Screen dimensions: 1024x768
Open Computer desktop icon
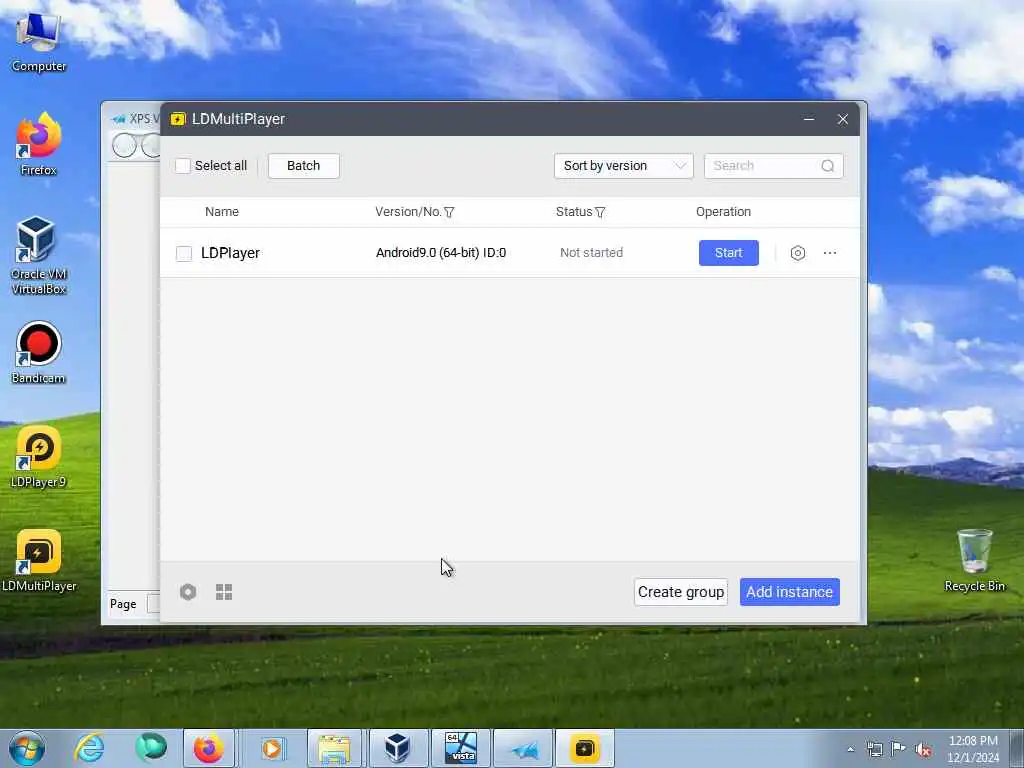[39, 42]
